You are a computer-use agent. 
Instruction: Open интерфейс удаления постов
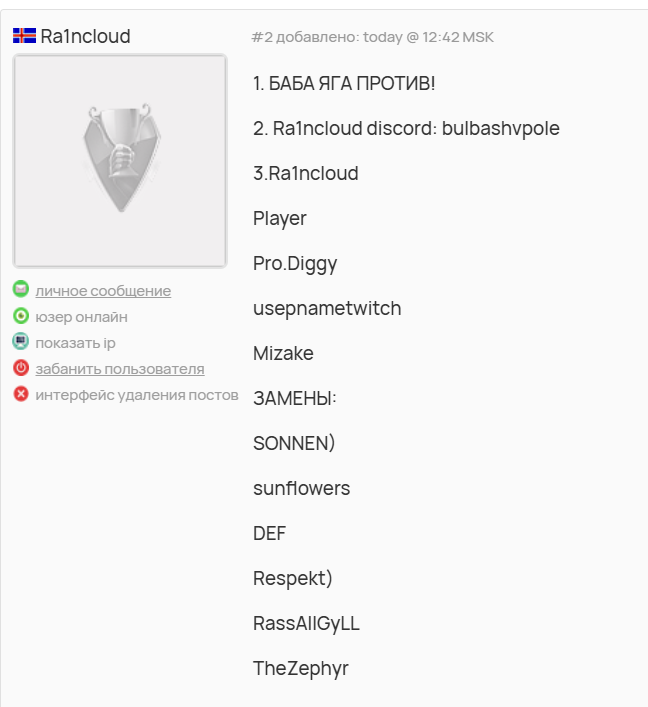(x=137, y=395)
